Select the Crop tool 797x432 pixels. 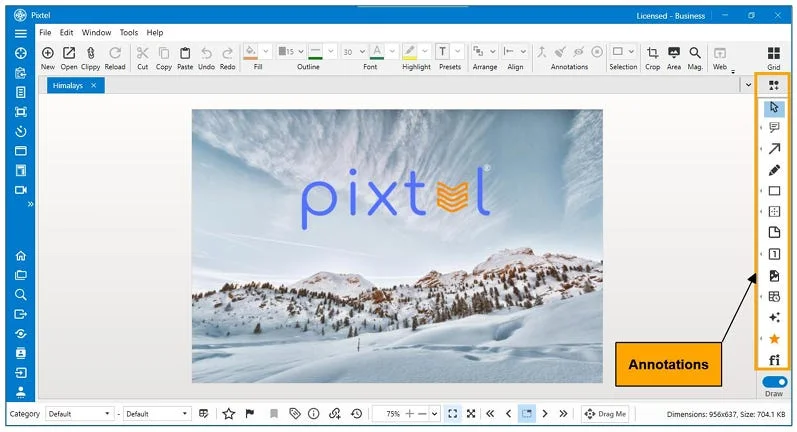(x=653, y=53)
